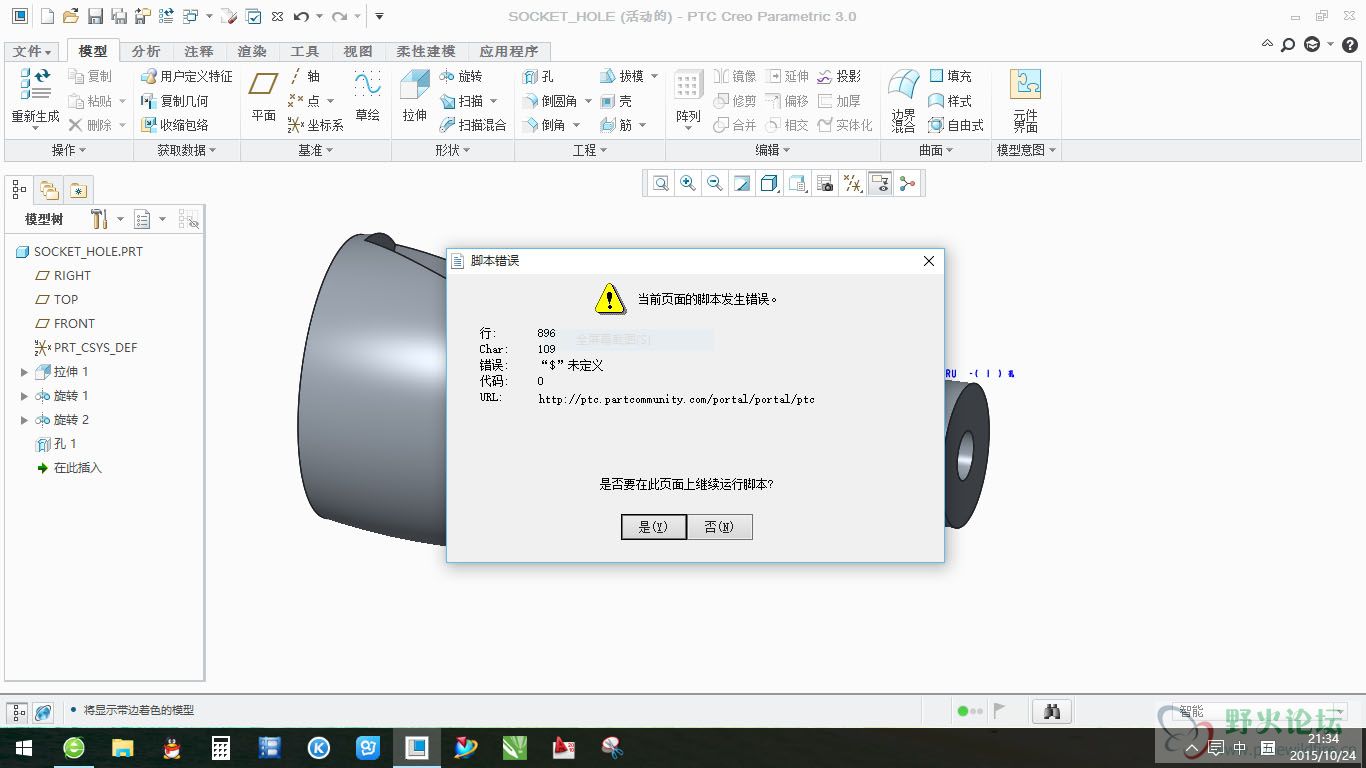1366x768 pixels.
Task: Zoom out using the graphics toolbar
Action: (x=715, y=183)
